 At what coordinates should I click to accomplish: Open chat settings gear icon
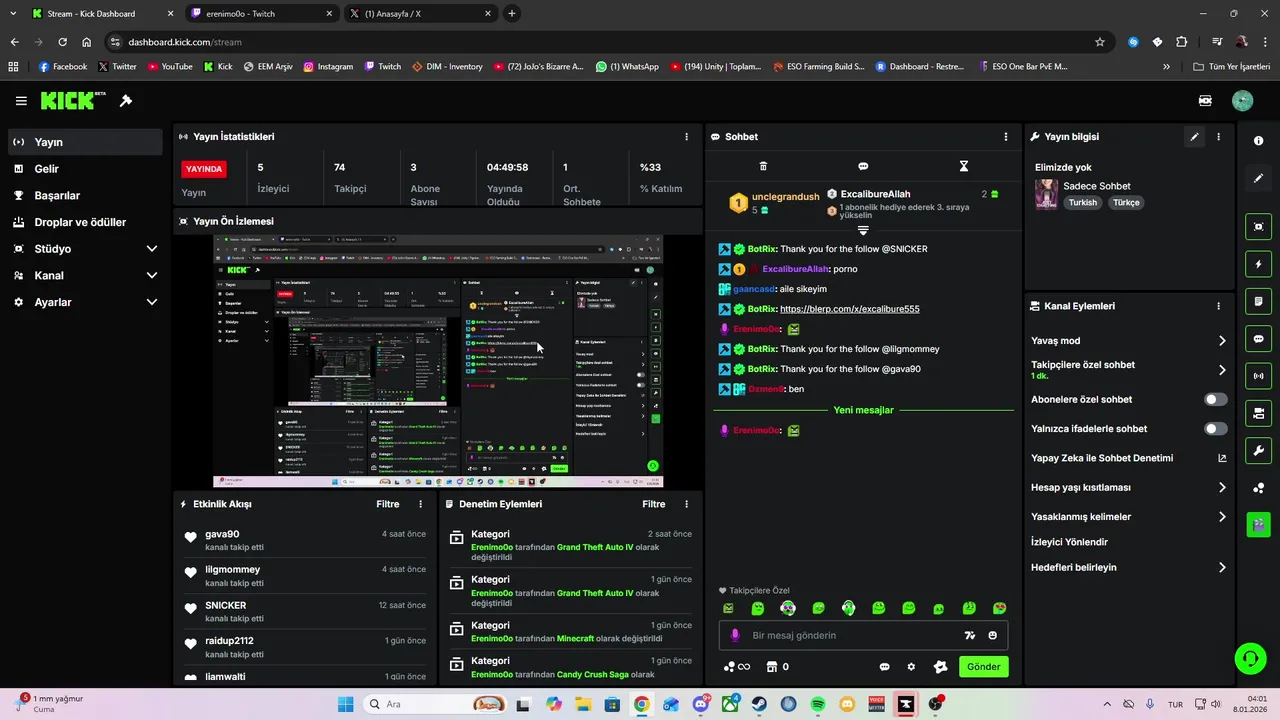[911, 667]
